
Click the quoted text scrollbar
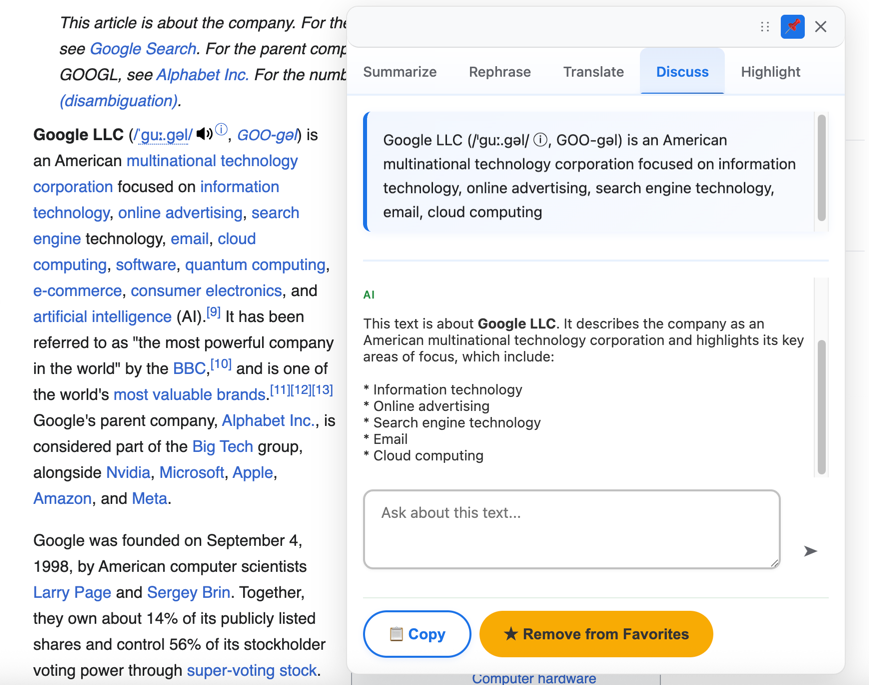822,168
